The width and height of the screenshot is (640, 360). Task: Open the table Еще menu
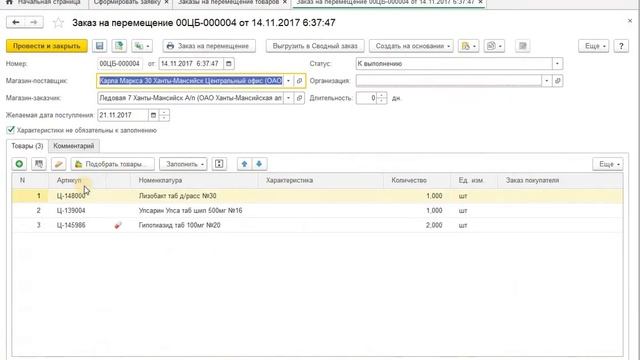(608, 164)
